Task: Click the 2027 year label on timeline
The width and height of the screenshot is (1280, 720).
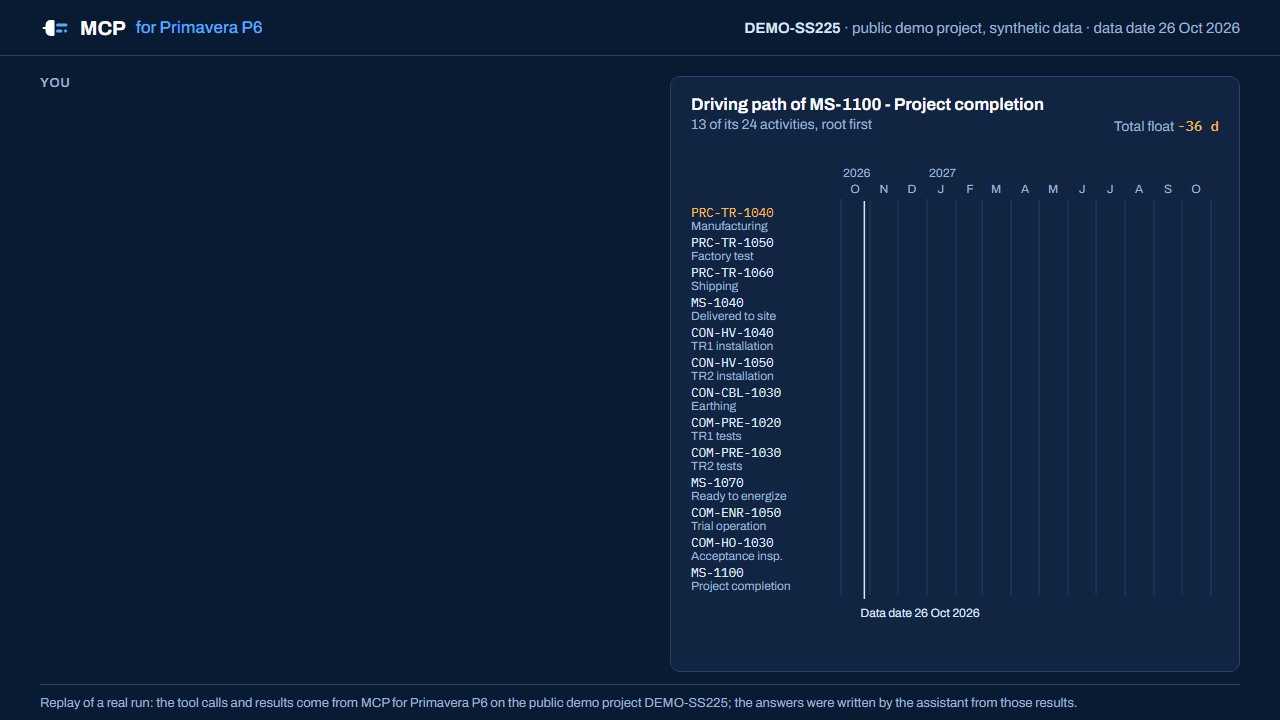Action: click(x=942, y=173)
